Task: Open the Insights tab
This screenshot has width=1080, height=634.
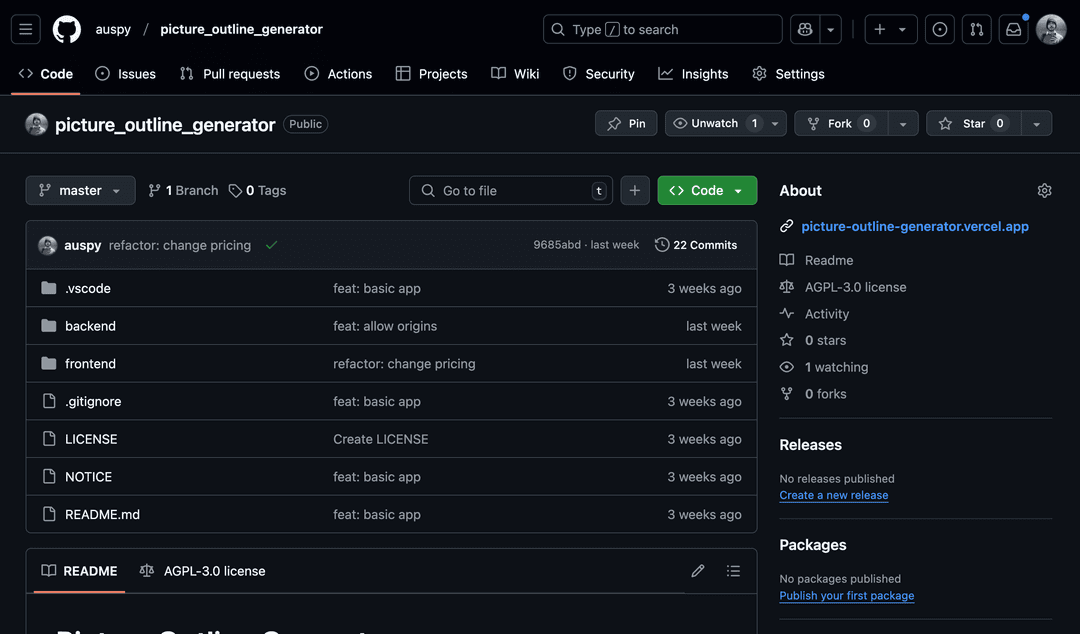Action: (x=693, y=74)
